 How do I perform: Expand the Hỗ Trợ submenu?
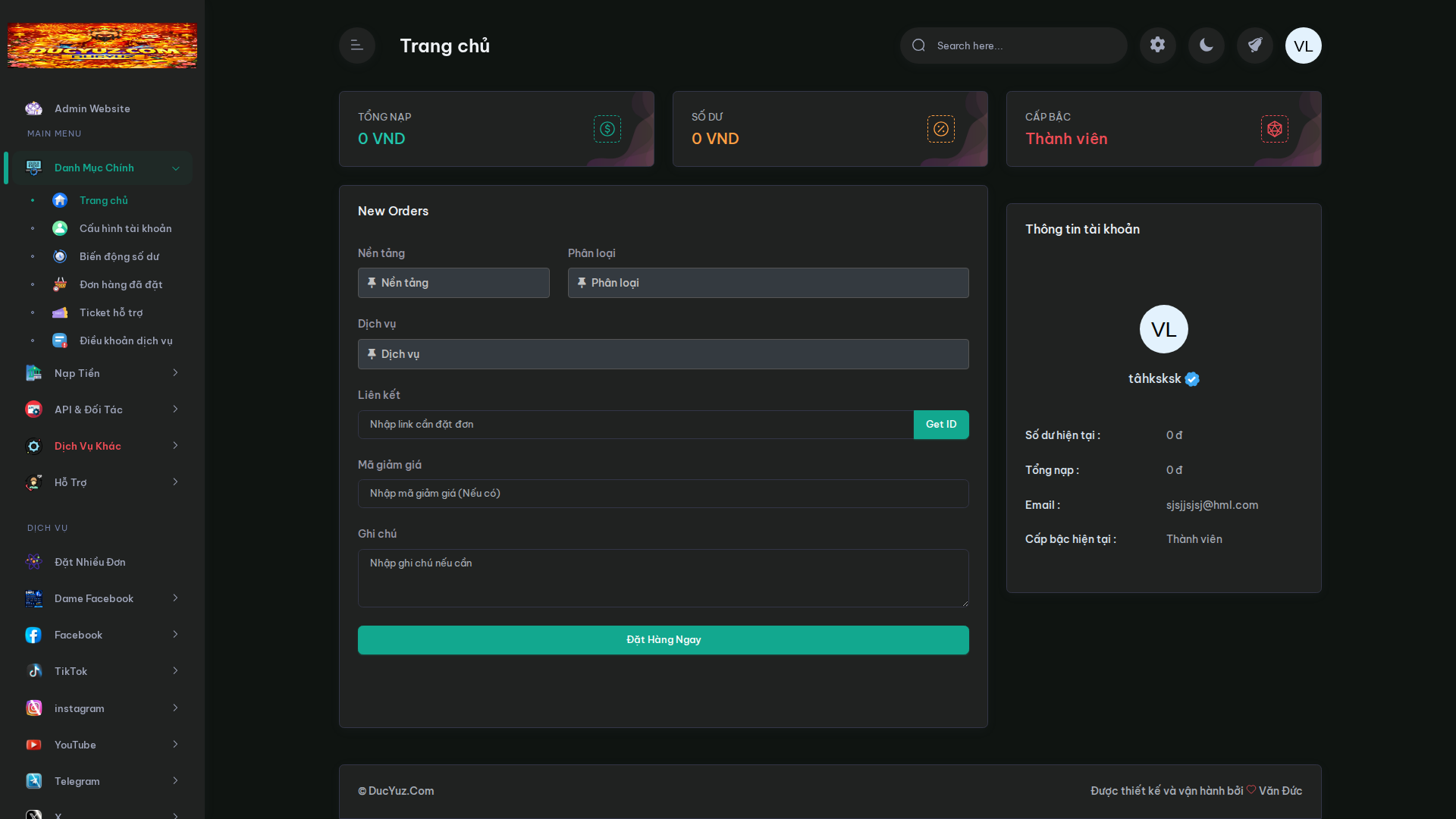[x=102, y=482]
